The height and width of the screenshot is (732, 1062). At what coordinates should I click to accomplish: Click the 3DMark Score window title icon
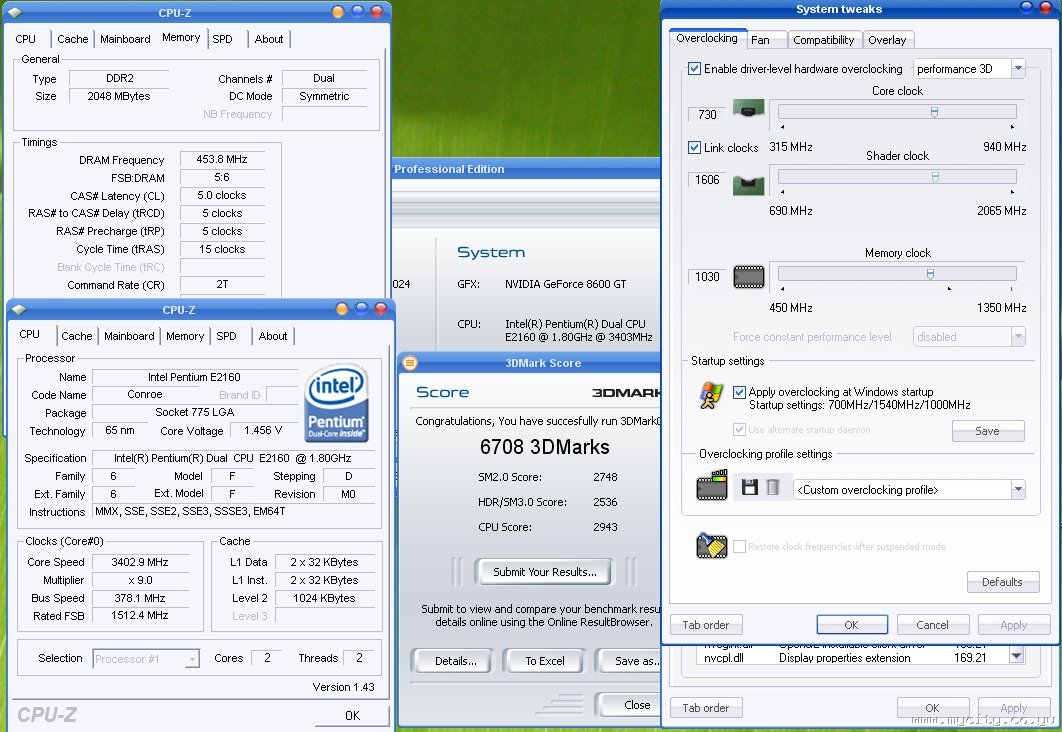[410, 363]
